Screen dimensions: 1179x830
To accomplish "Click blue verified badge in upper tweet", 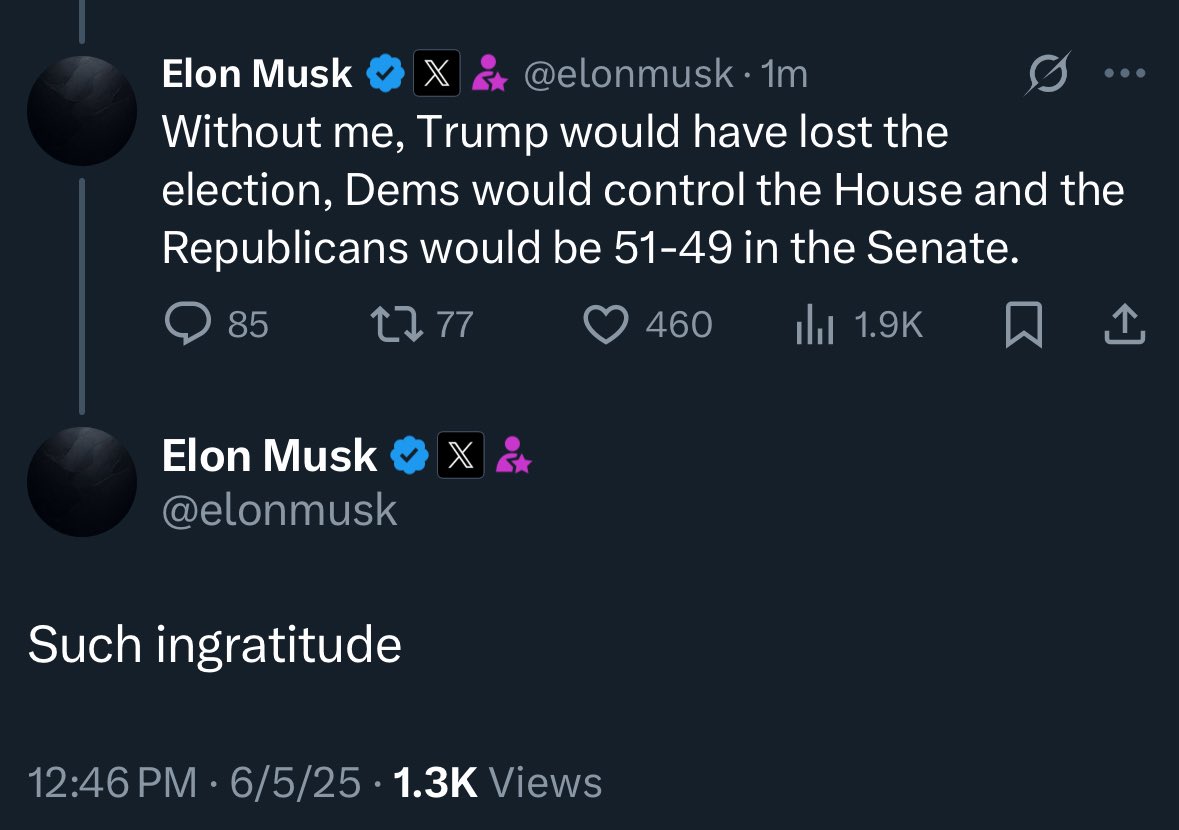I will [386, 73].
